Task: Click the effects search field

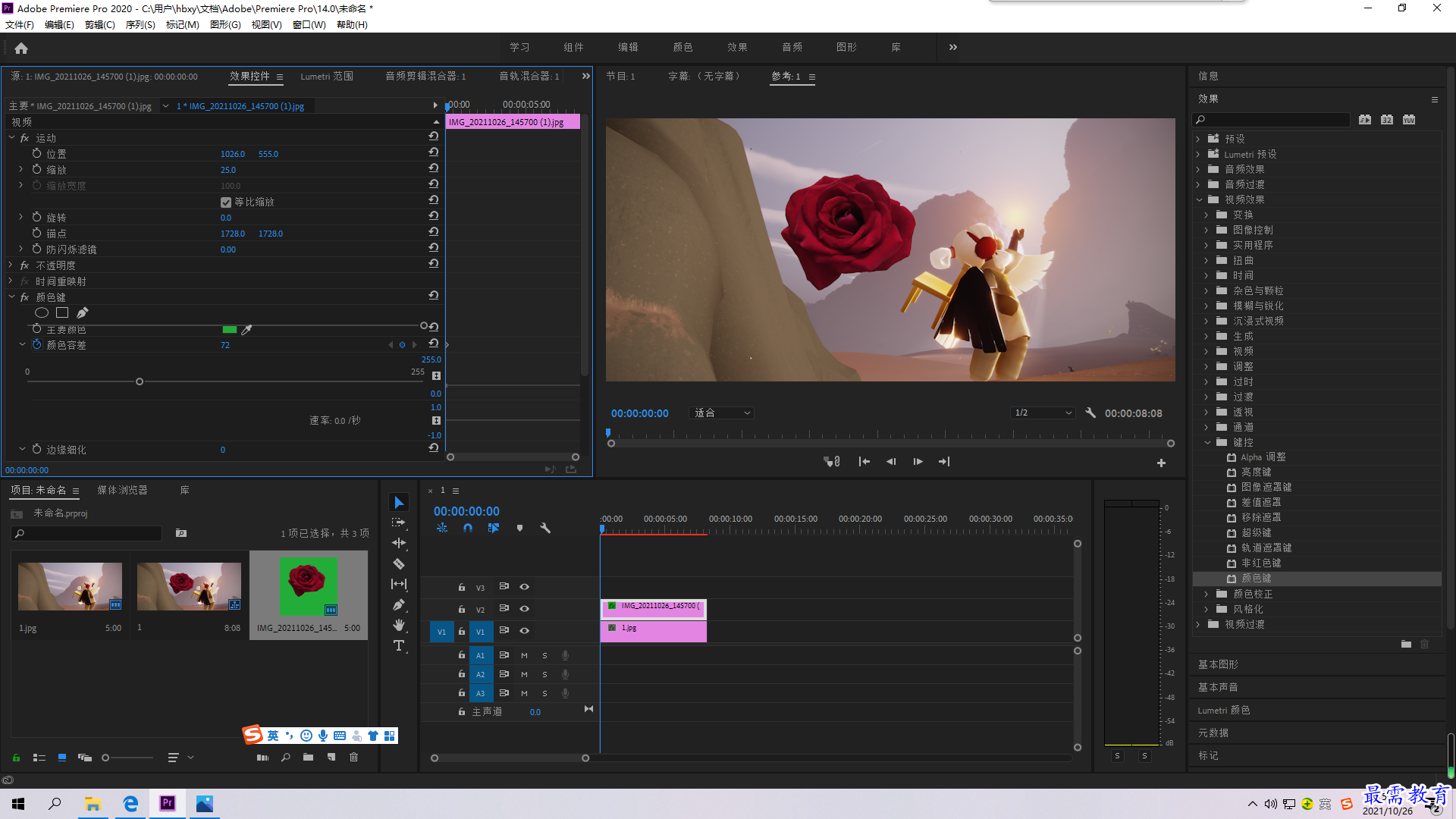Action: click(1272, 120)
